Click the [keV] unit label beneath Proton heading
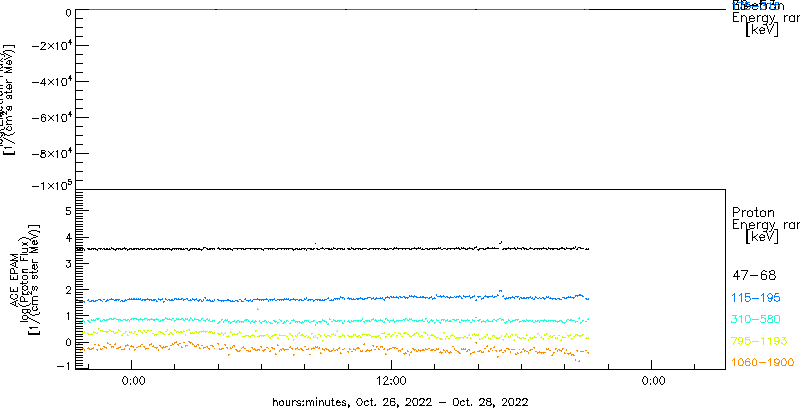This screenshot has height=410, width=800. [762, 237]
